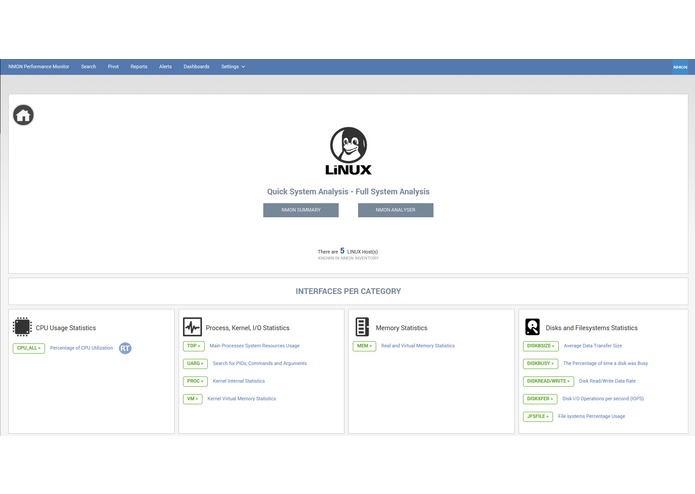This screenshot has width=695, height=494.
Task: Click the memory module icon
Action: [x=362, y=327]
